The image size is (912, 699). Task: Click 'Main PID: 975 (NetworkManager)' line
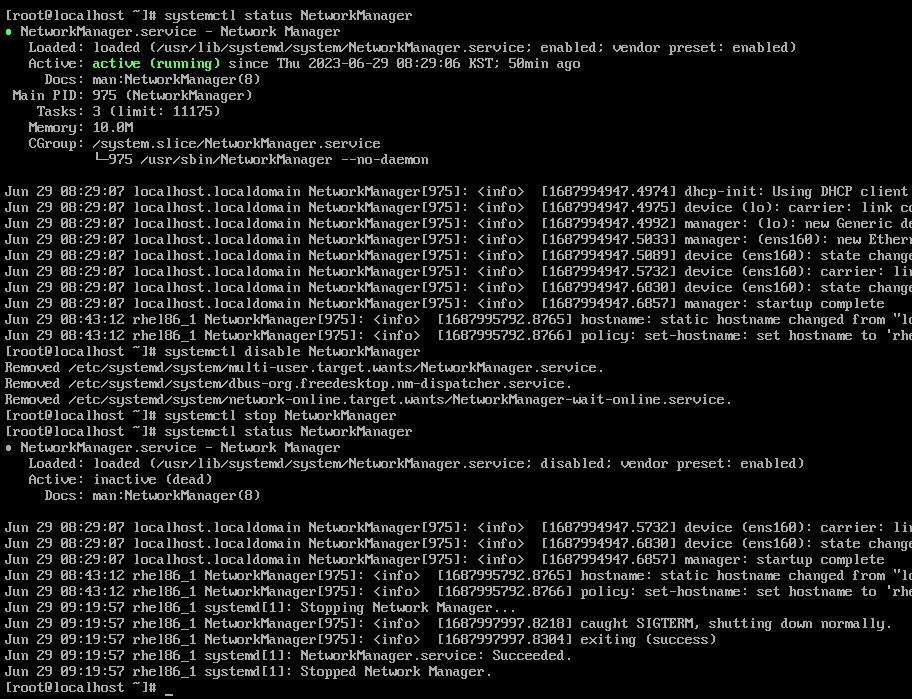[133, 95]
